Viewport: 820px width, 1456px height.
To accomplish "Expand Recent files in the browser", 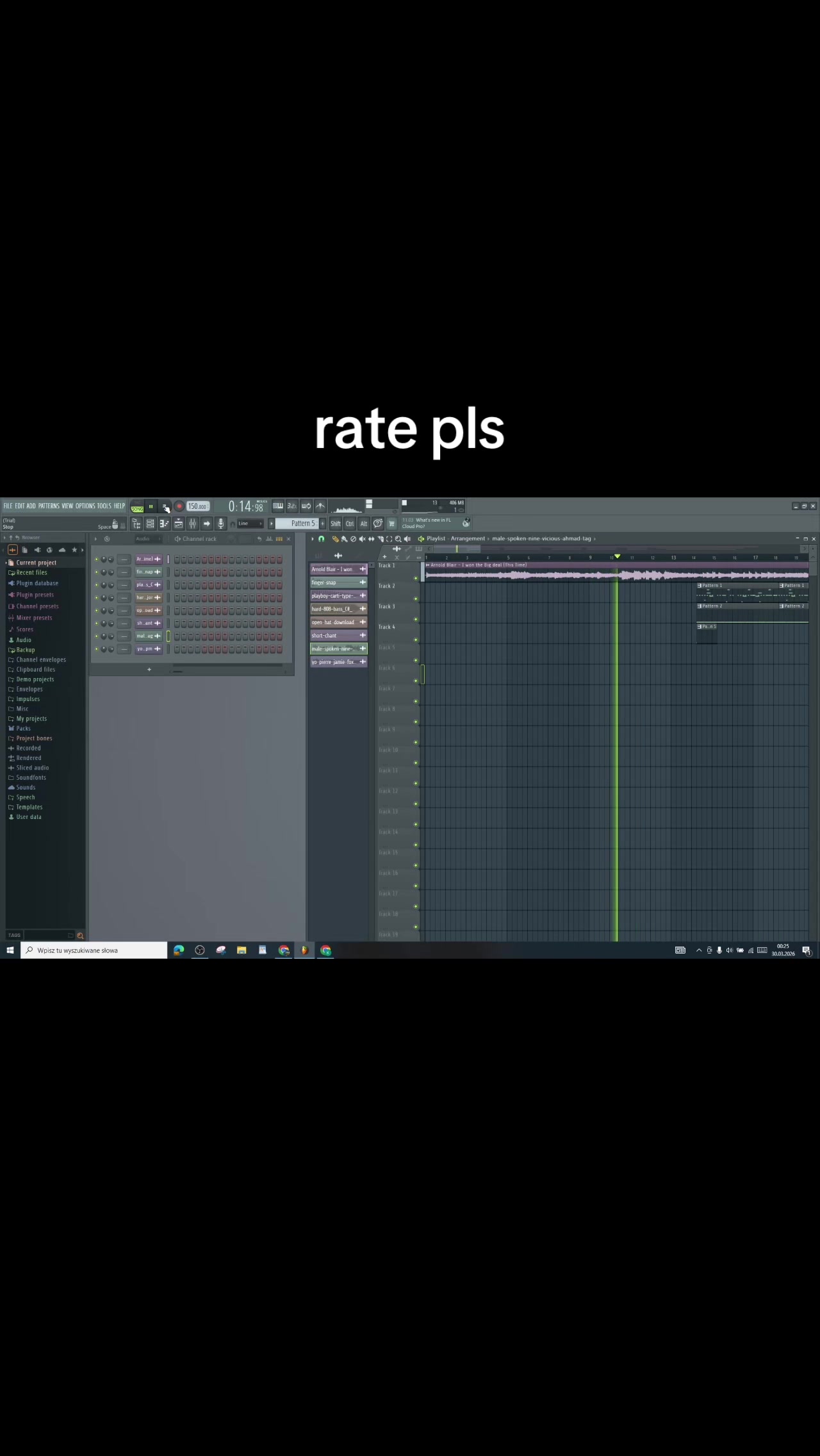I will point(31,573).
